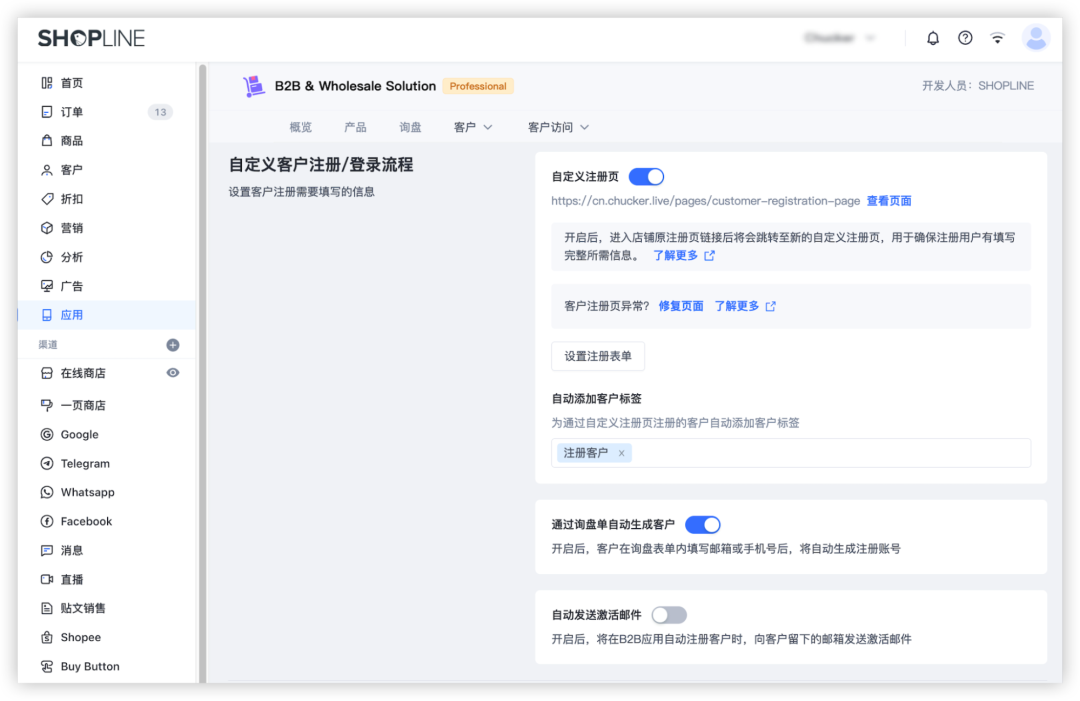This screenshot has width=1080, height=701.
Task: Turn off 通过询盘单自动生成客户
Action: coord(703,524)
